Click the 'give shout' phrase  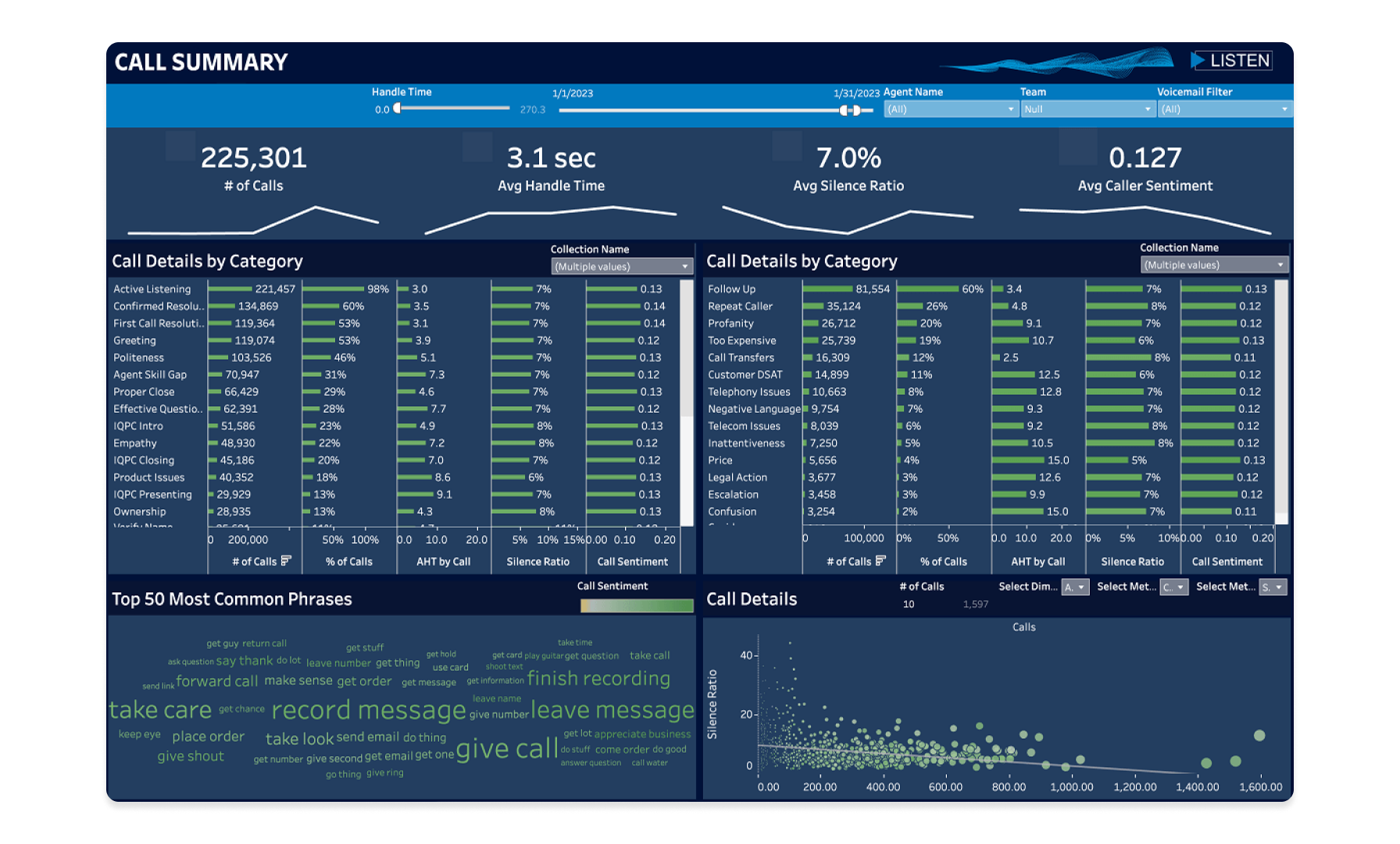191,756
